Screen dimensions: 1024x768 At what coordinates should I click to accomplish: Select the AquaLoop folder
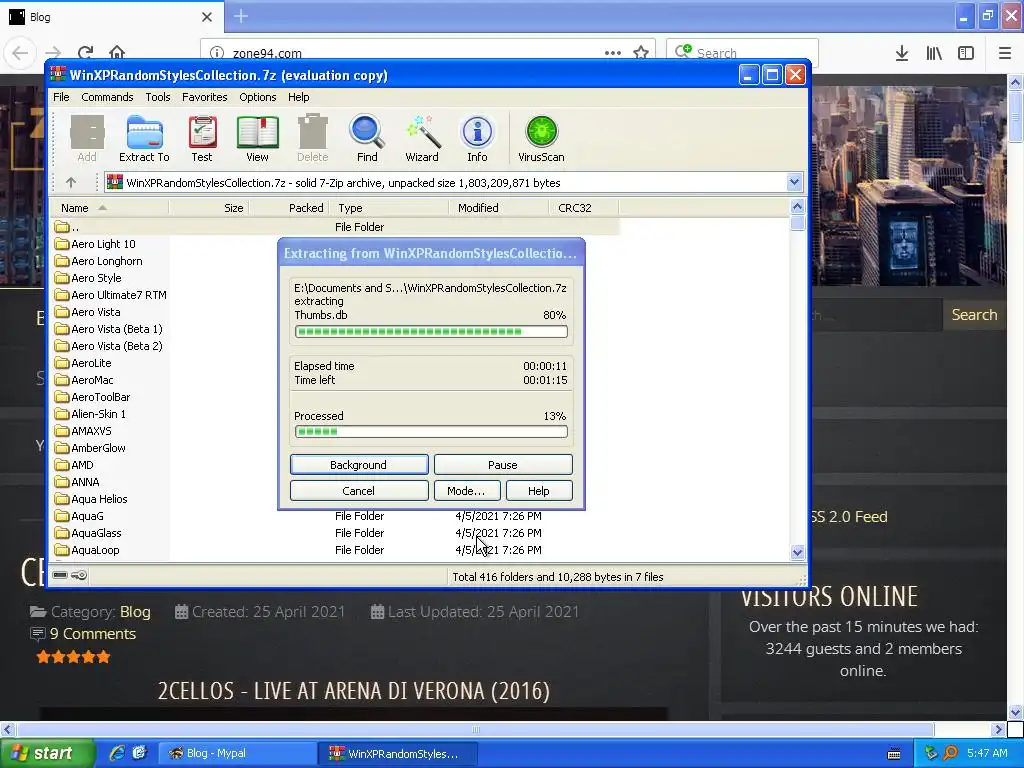click(x=88, y=549)
